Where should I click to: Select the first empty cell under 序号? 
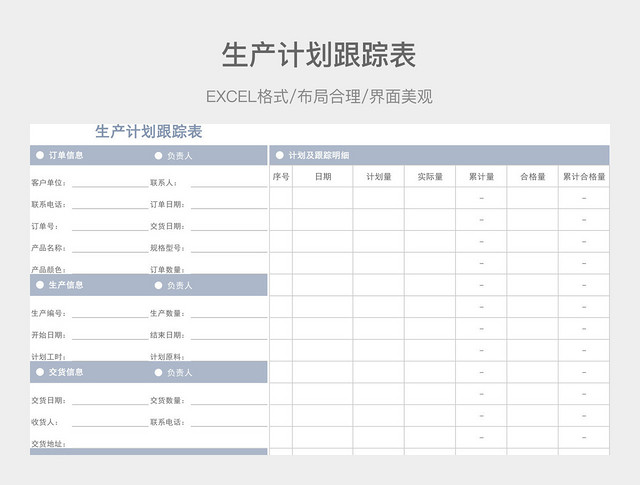(x=281, y=198)
